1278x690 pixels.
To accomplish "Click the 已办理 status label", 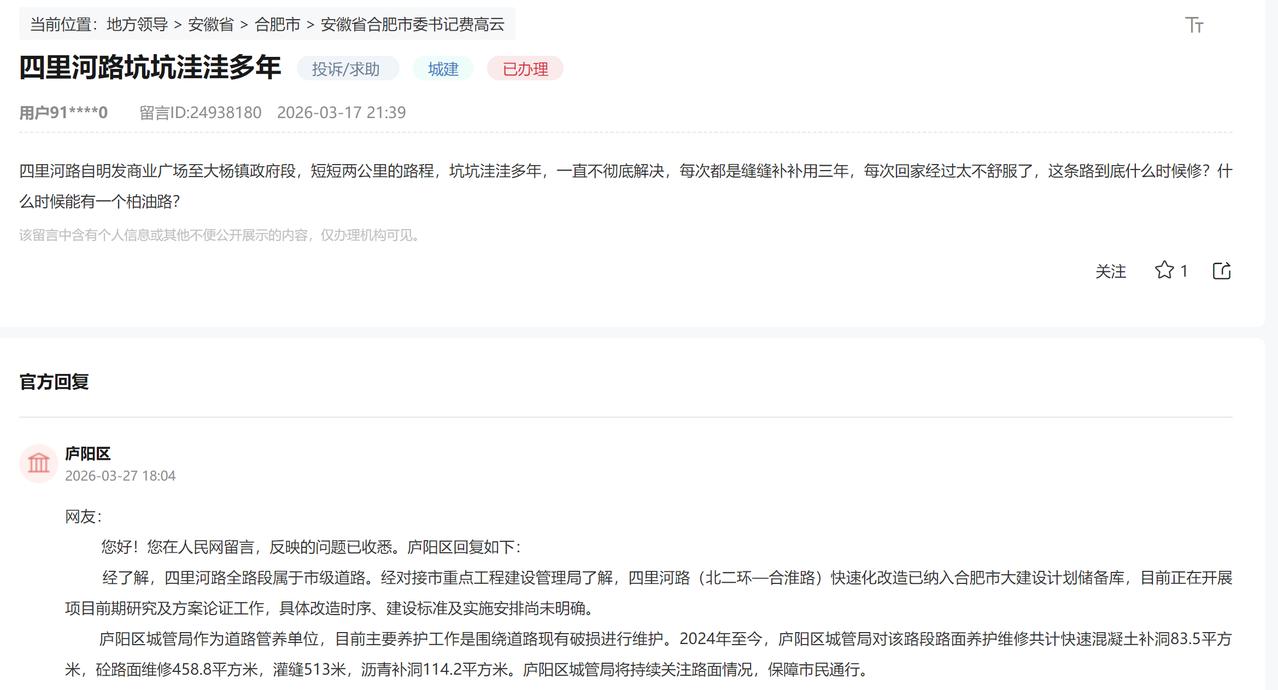I will [x=524, y=68].
